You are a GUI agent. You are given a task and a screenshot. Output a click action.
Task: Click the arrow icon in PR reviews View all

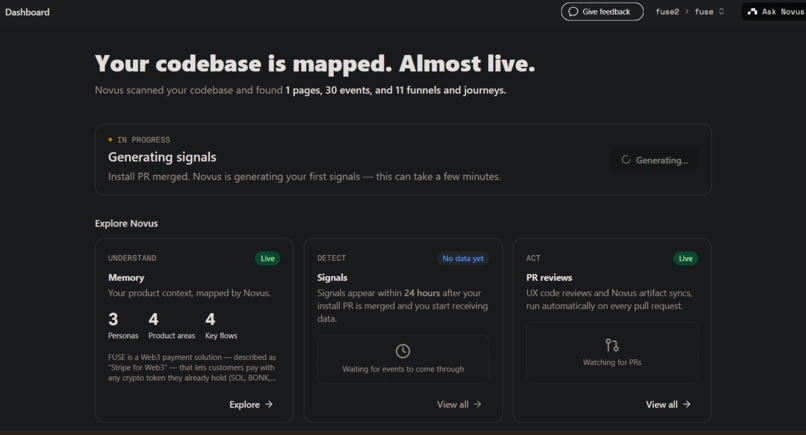[x=687, y=405]
